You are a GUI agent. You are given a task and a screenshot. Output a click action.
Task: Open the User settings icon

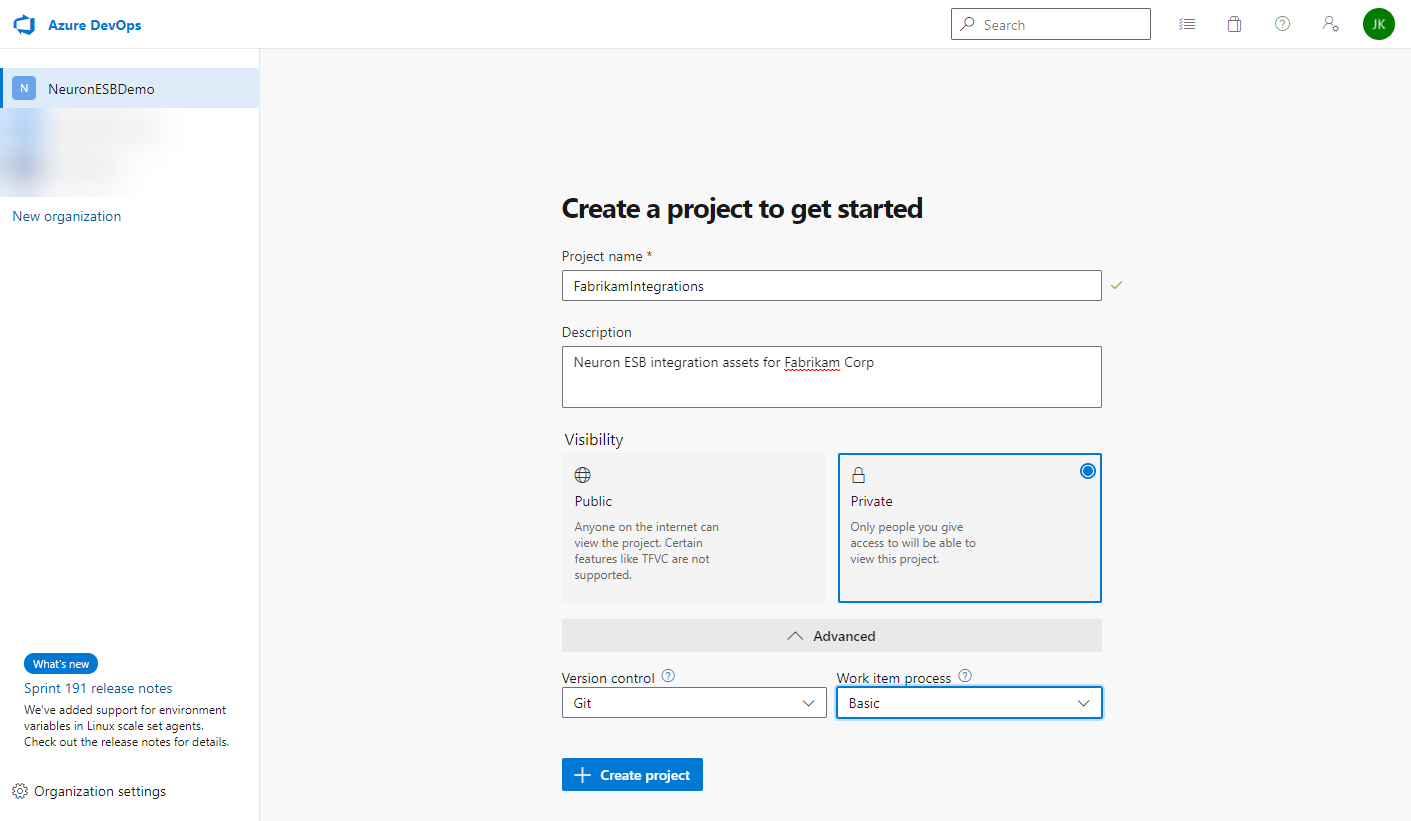pos(1330,24)
